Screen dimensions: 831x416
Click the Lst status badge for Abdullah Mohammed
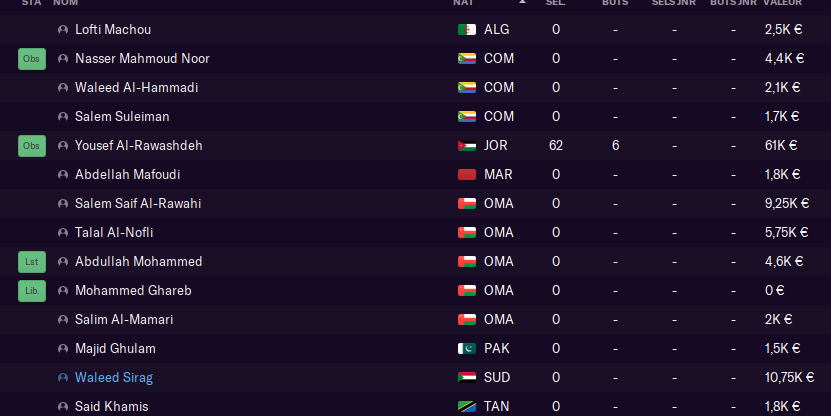[32, 262]
